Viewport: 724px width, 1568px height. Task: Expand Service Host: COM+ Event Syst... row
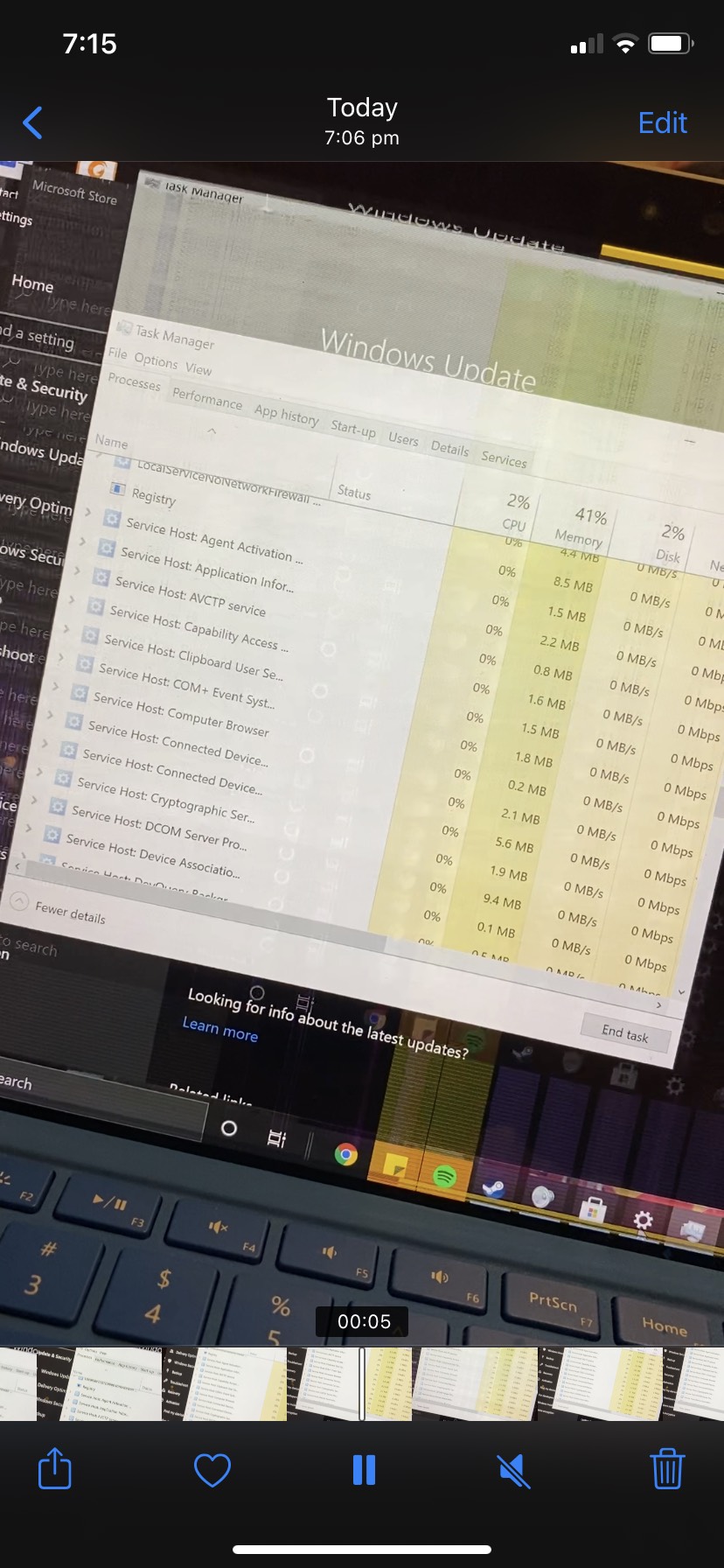pyautogui.click(x=60, y=658)
